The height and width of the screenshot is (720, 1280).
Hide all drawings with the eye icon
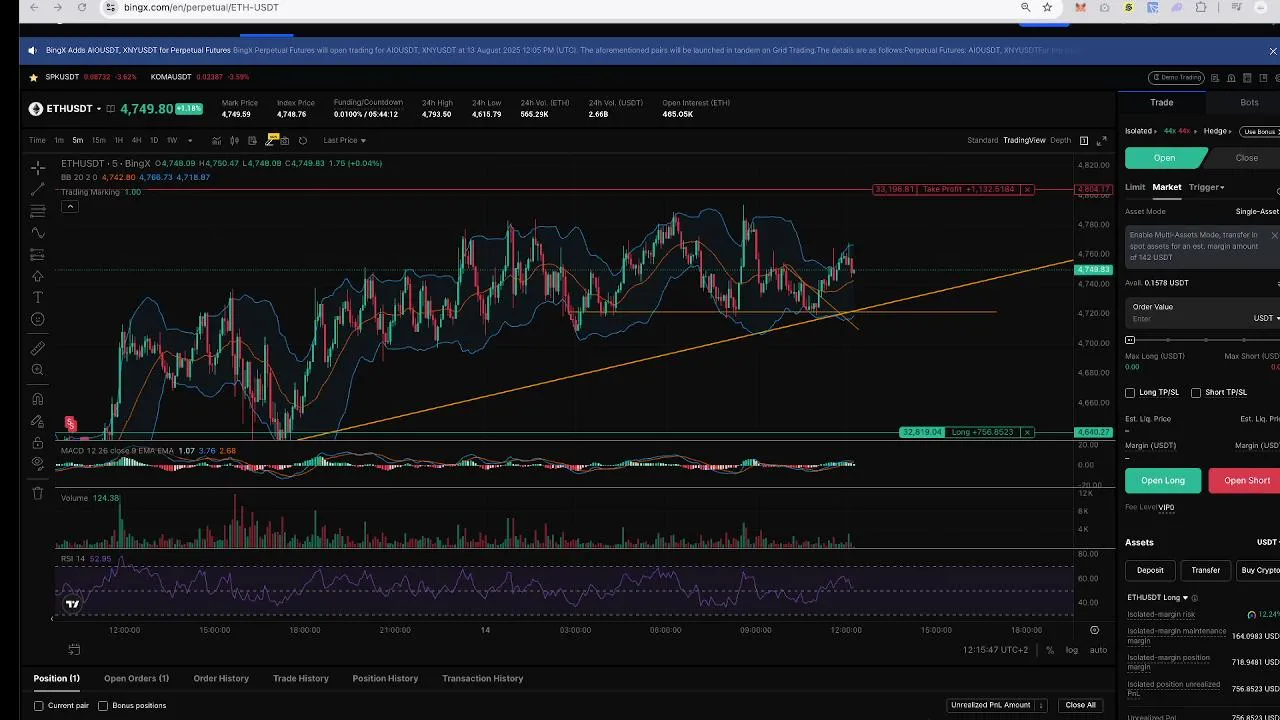click(x=37, y=464)
